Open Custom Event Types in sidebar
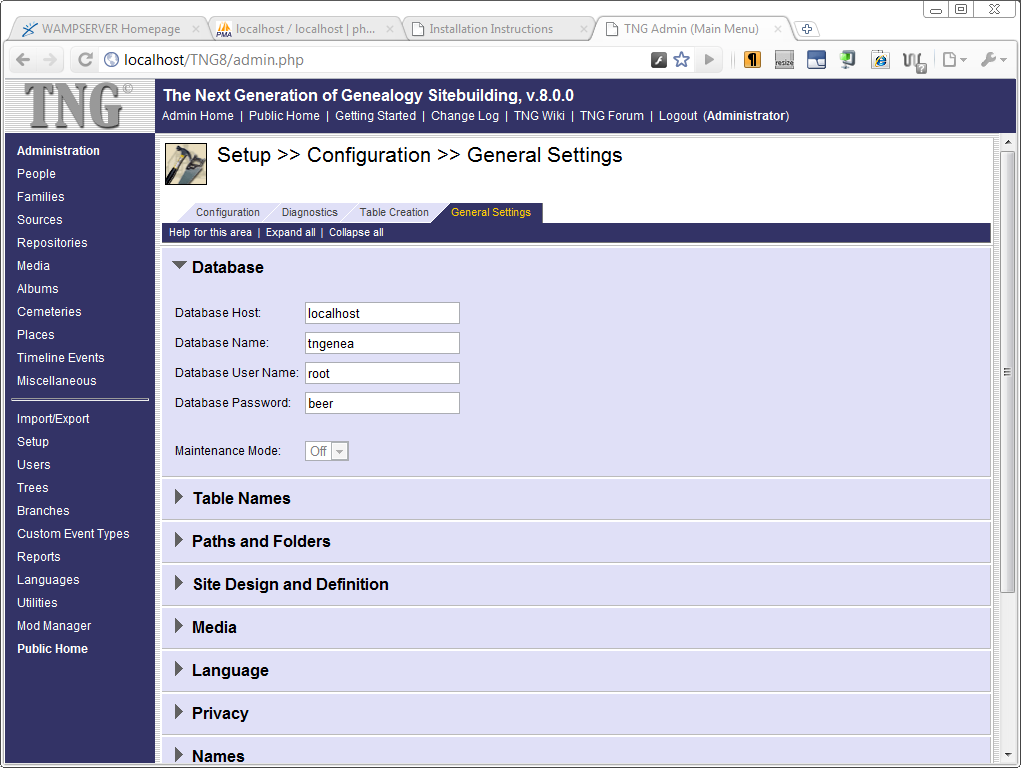Image resolution: width=1021 pixels, height=768 pixels. (73, 534)
